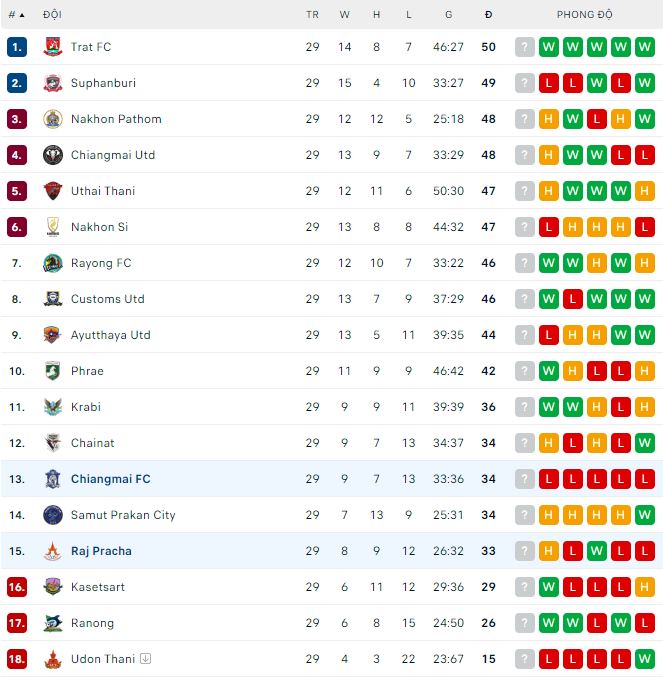Click the Kasetsart team logo

tap(53, 587)
